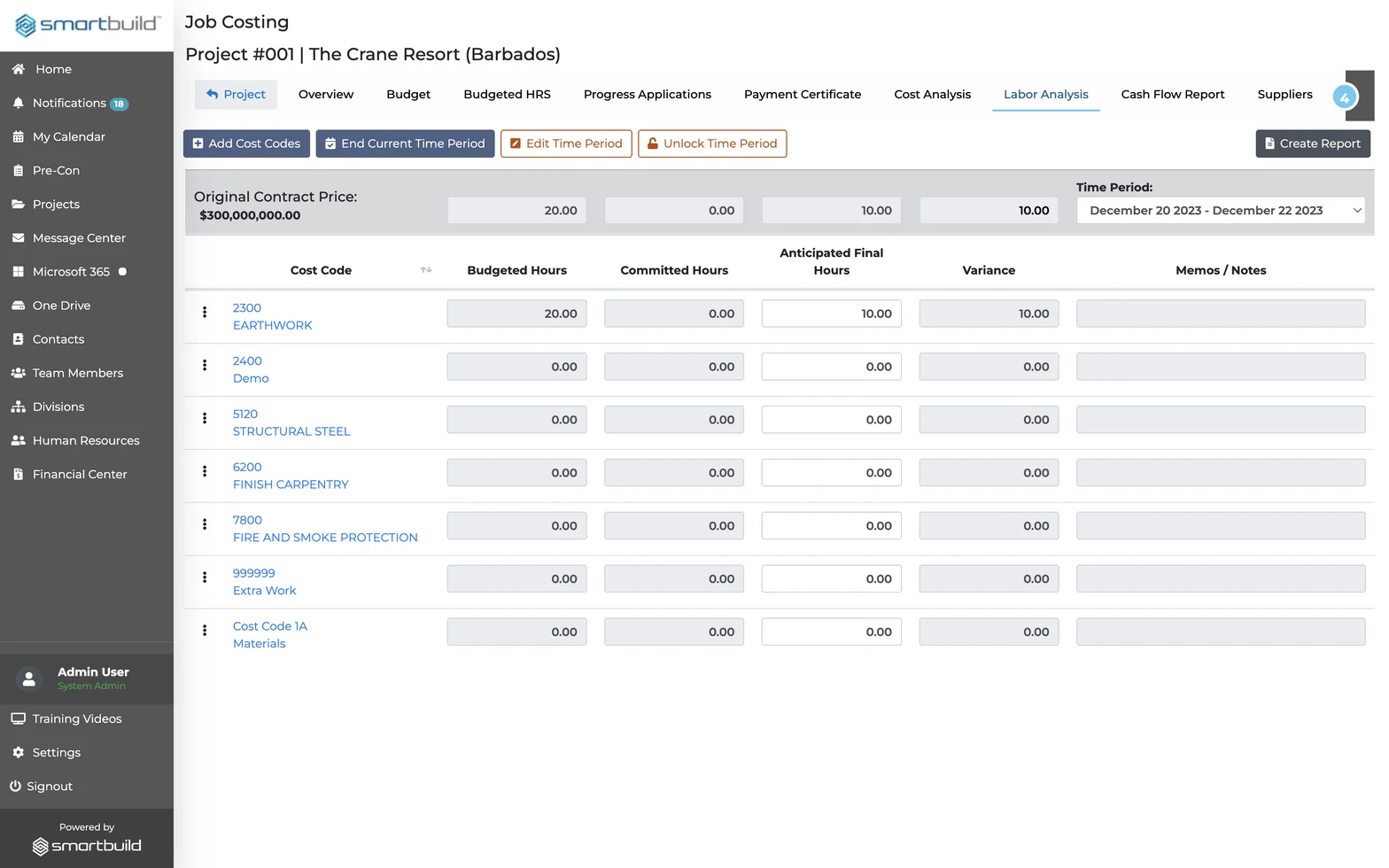The height and width of the screenshot is (868, 1389).
Task: Open Message Center envelope icon
Action: 18,237
